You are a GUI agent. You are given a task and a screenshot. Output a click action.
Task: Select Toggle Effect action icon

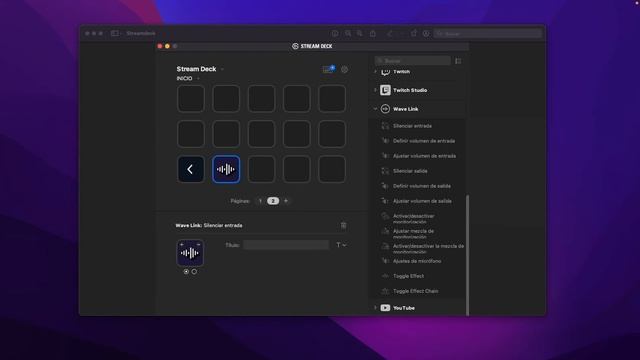(385, 276)
